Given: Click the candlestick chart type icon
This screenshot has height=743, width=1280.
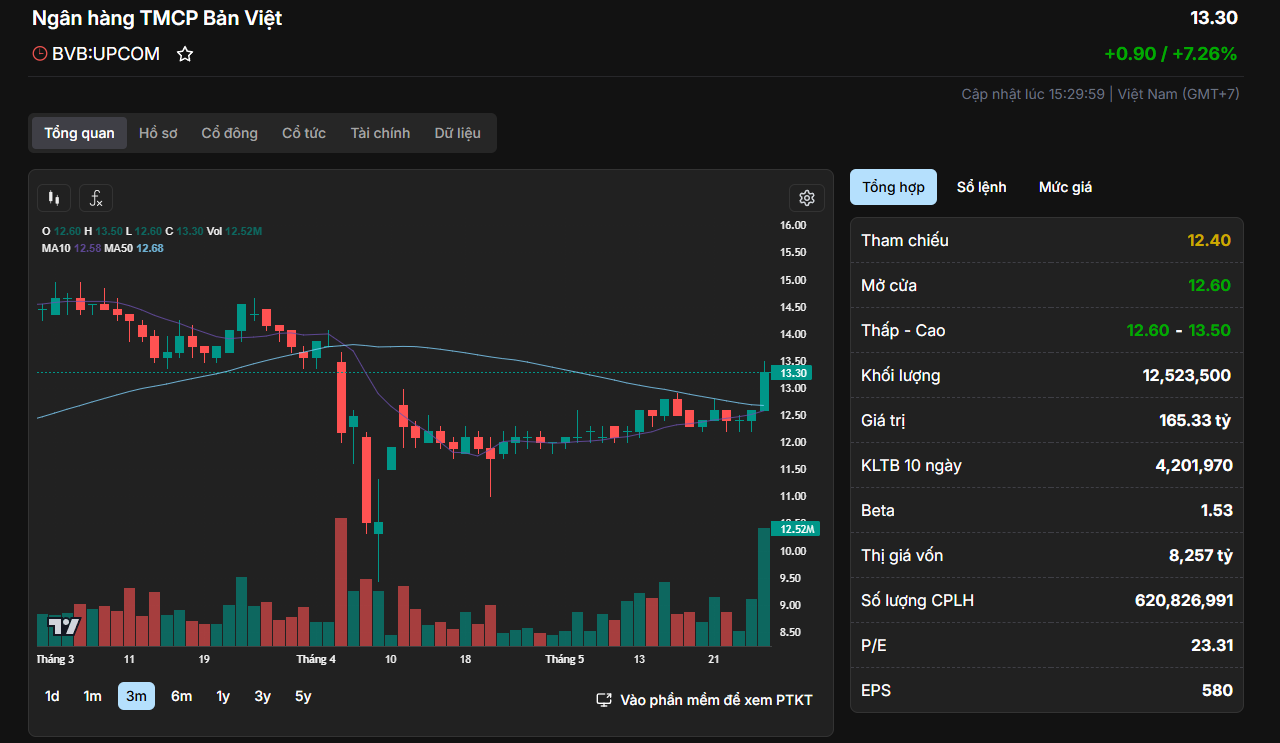Looking at the screenshot, I should [x=54, y=198].
